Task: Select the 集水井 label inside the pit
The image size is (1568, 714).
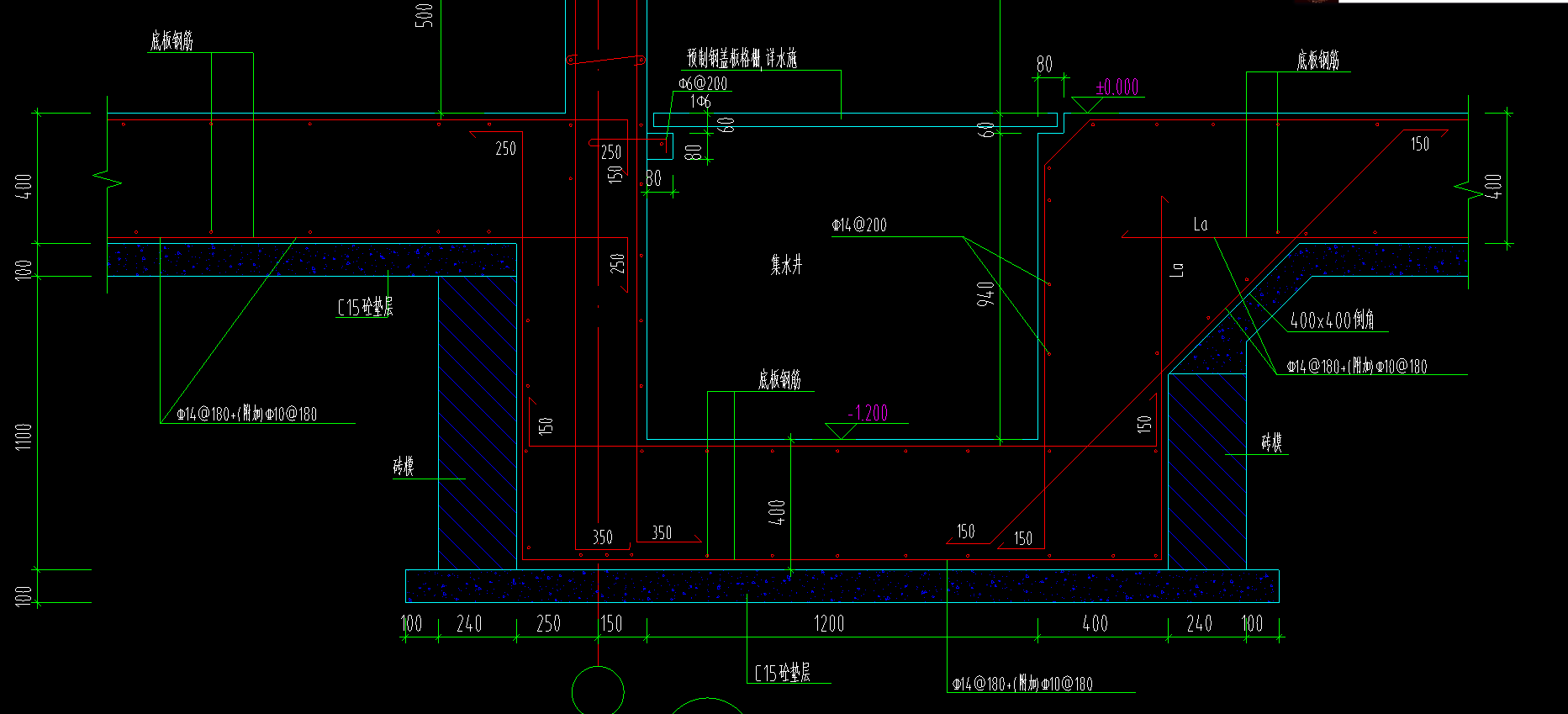Action: (786, 266)
